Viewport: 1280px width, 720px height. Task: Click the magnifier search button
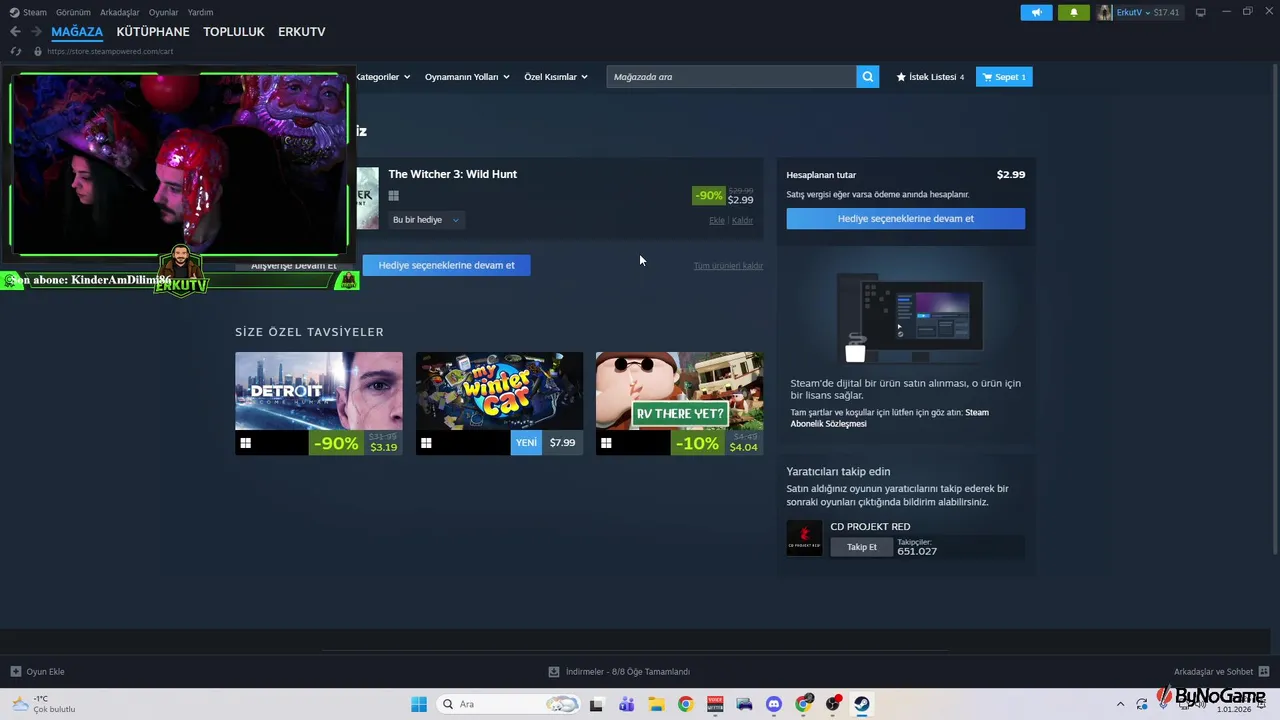(x=868, y=77)
